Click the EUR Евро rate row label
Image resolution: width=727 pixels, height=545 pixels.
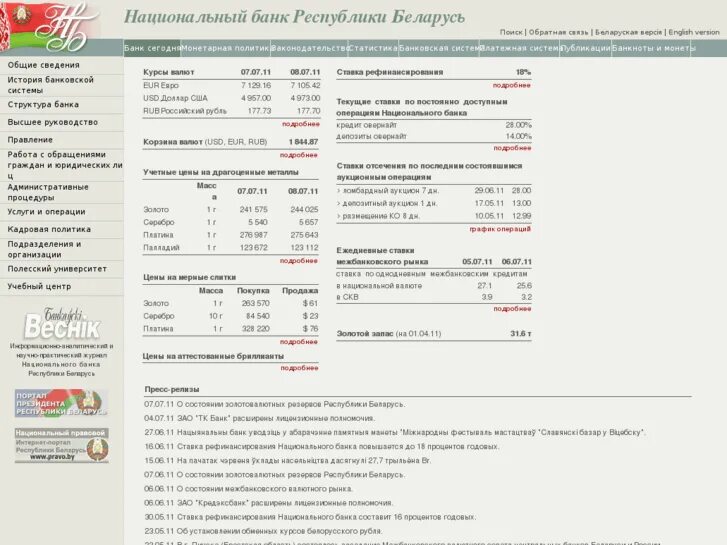click(x=161, y=85)
